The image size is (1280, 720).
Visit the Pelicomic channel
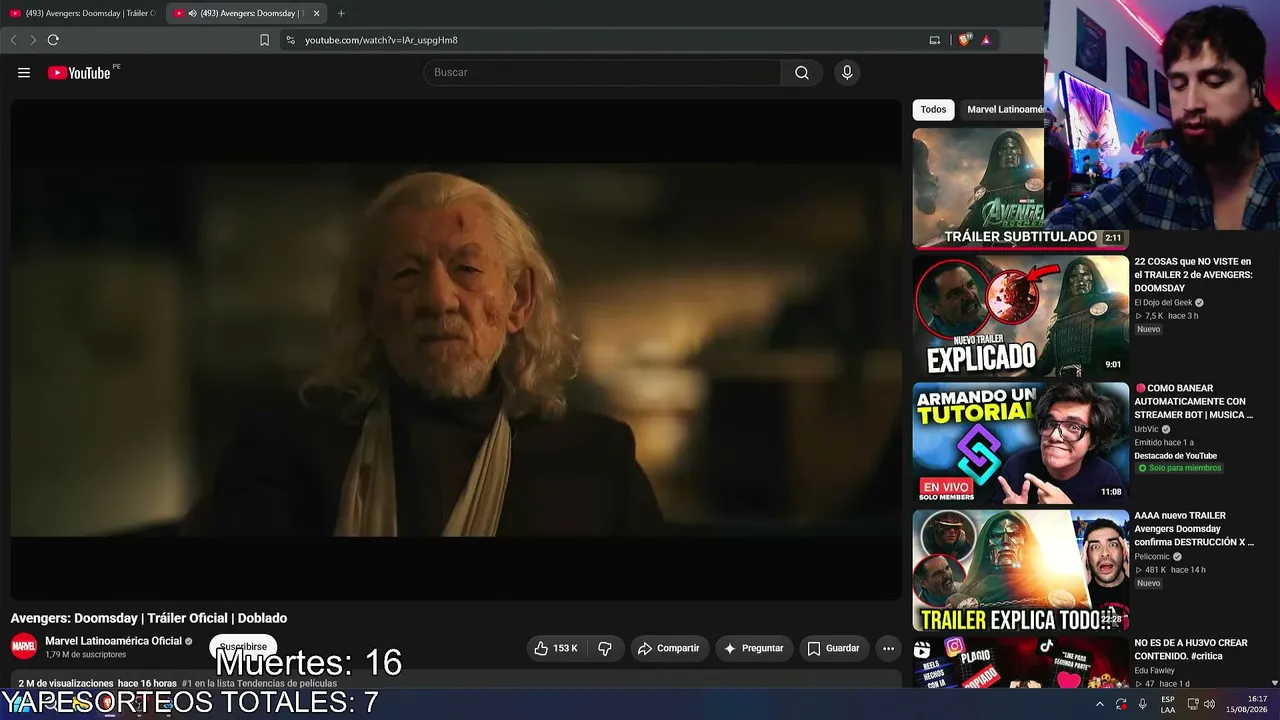pyautogui.click(x=1152, y=556)
